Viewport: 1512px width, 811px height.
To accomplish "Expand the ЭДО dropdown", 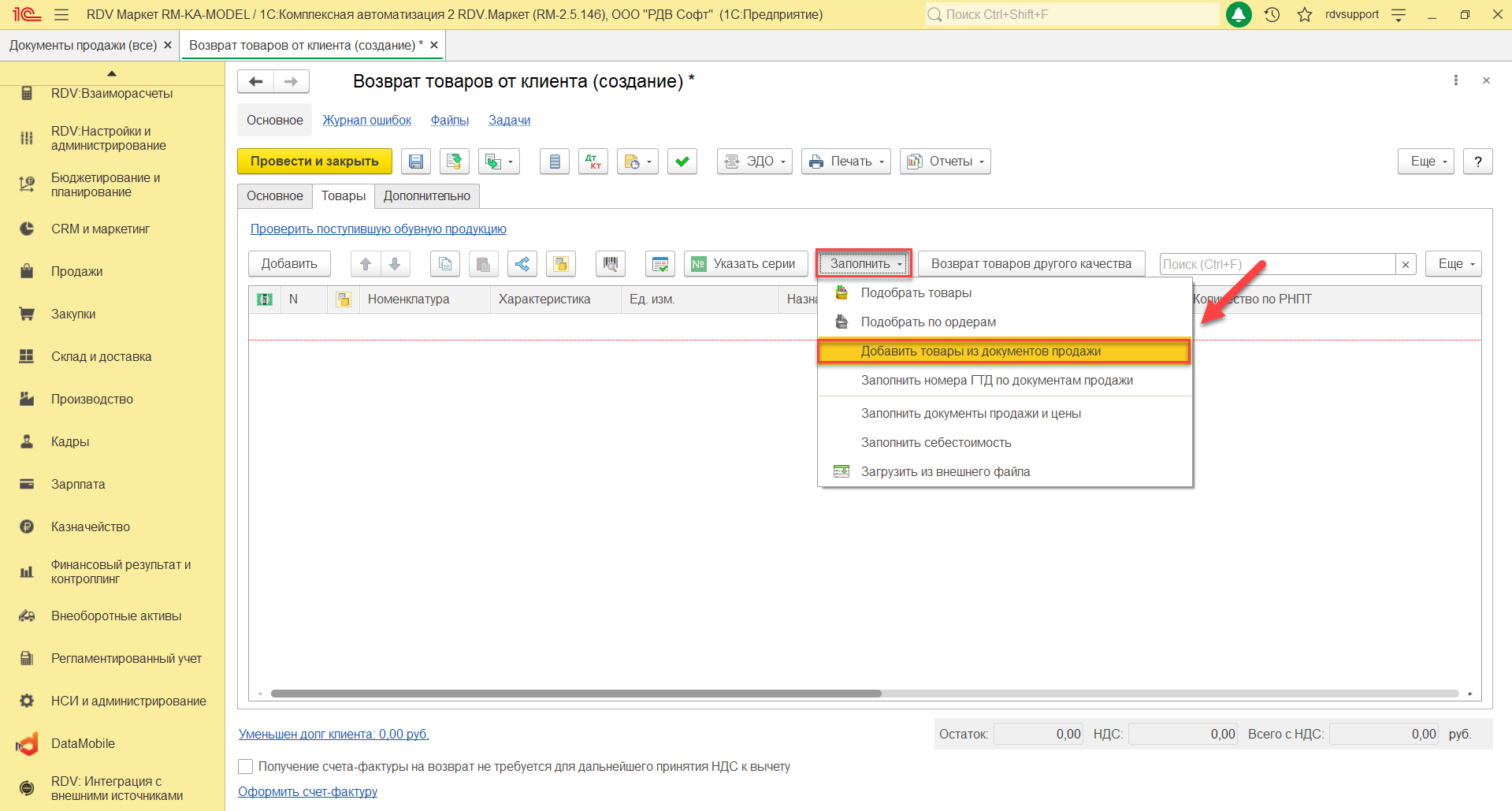I will [x=754, y=162].
